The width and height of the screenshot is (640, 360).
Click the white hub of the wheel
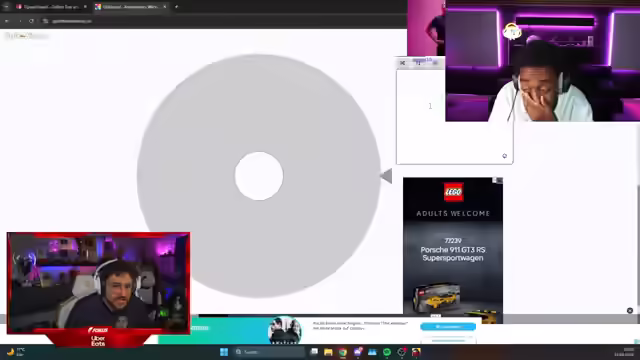pos(259,176)
